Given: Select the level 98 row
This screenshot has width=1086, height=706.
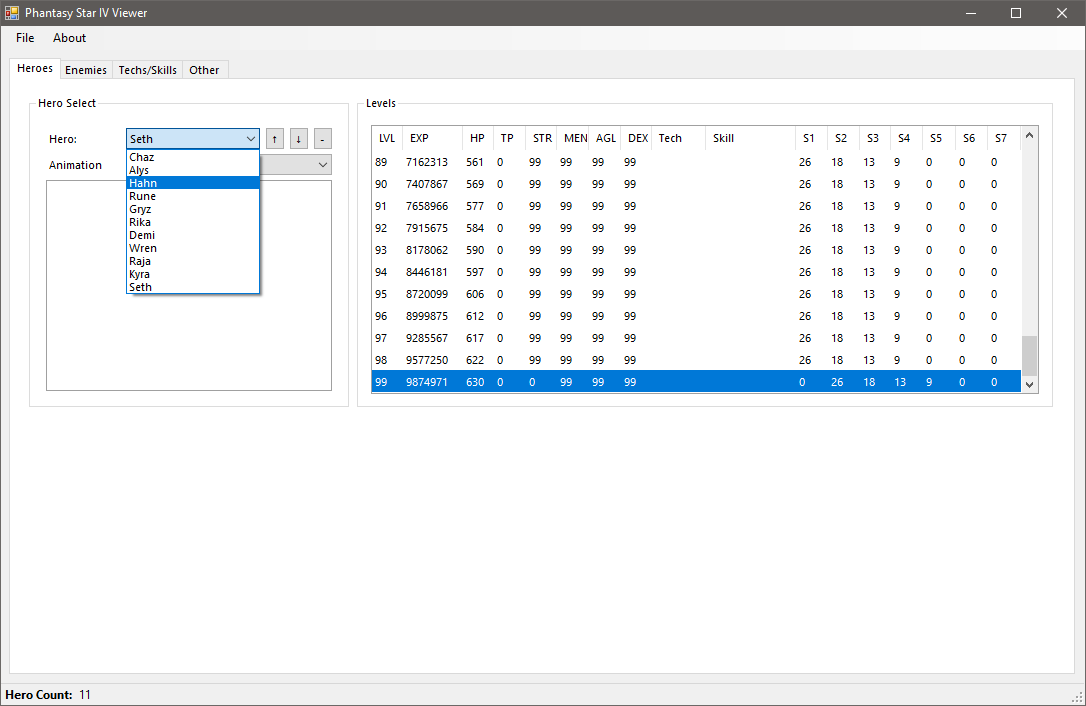Looking at the screenshot, I should 696,360.
